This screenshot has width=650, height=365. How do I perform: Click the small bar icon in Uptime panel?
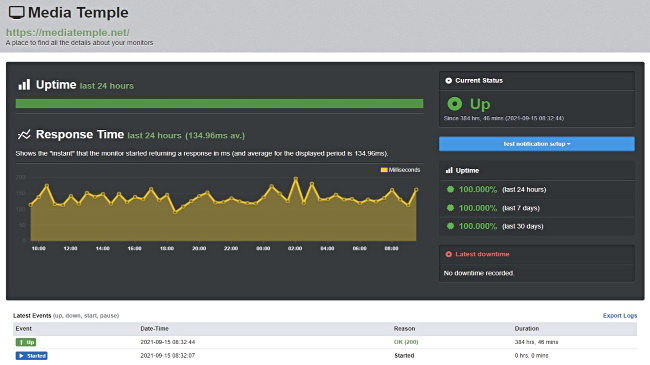[449, 170]
